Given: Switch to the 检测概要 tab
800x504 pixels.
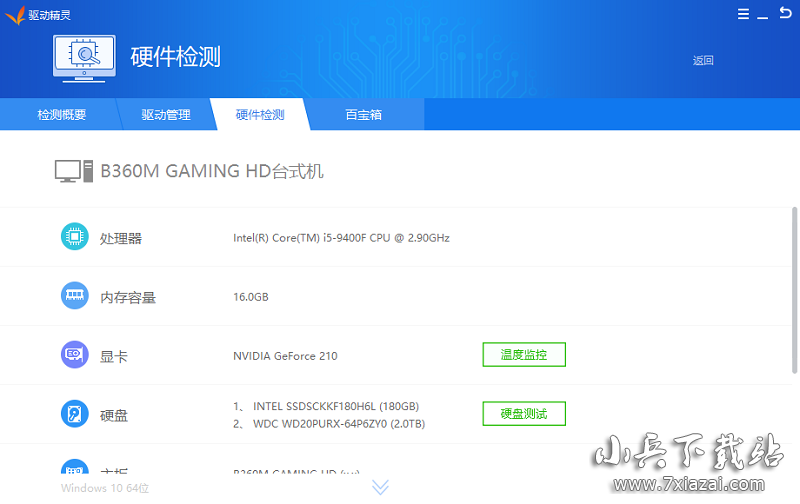Looking at the screenshot, I should 61,114.
